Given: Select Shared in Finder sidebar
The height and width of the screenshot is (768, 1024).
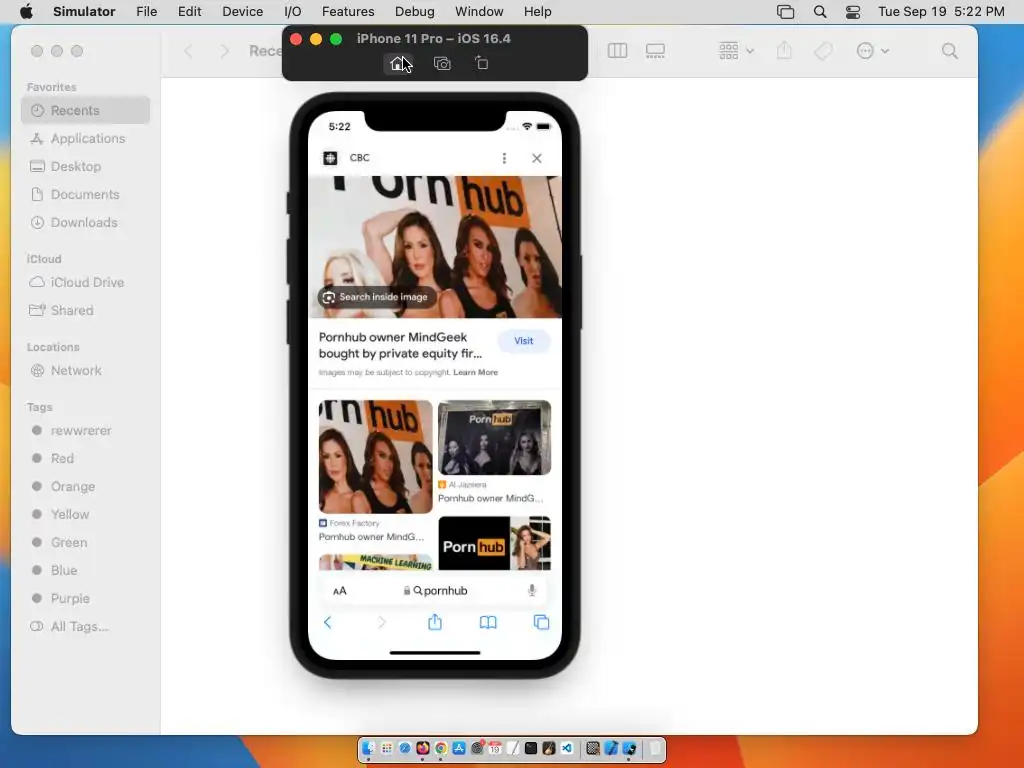Looking at the screenshot, I should point(86,311).
